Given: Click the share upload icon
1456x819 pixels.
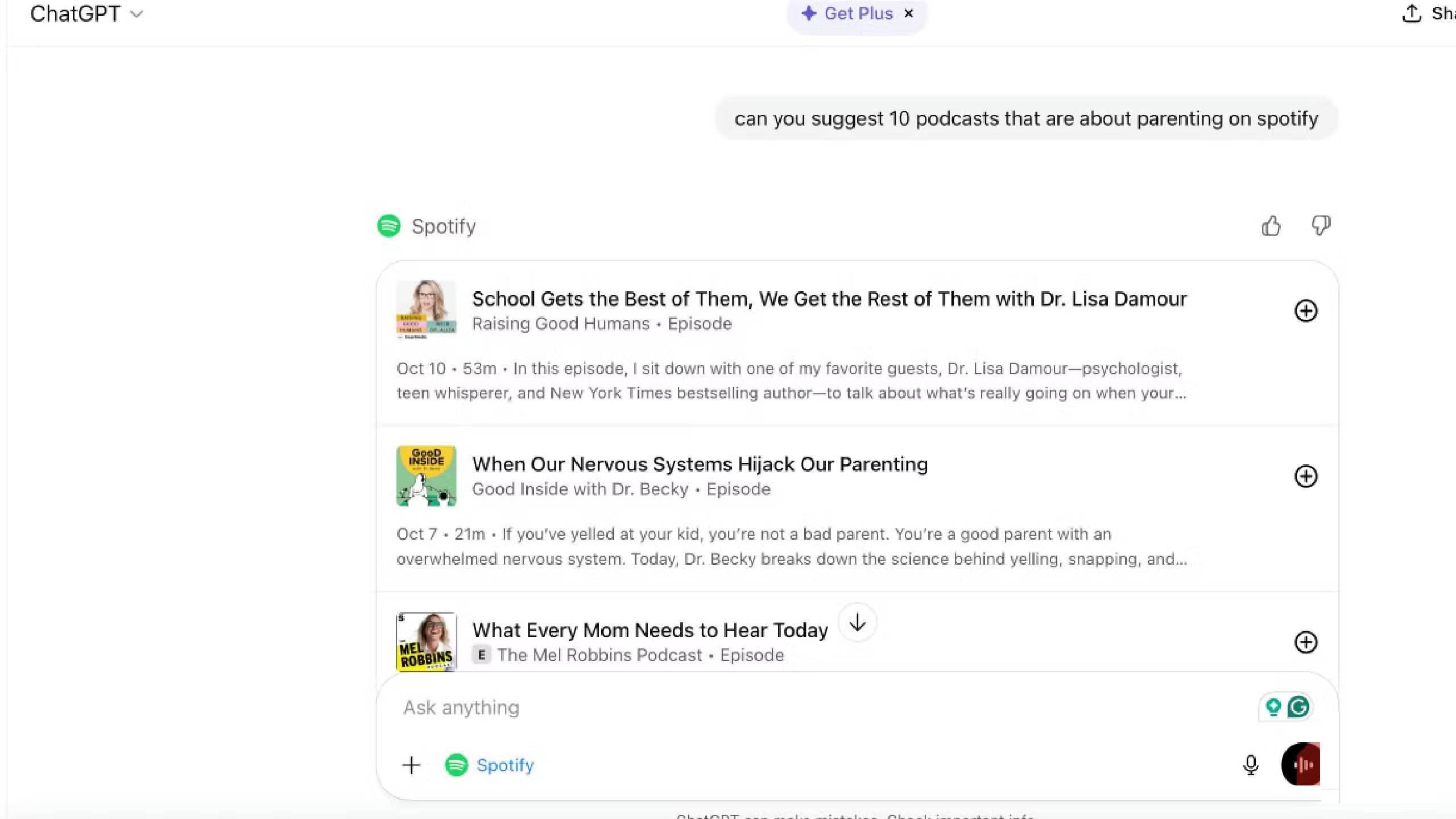Looking at the screenshot, I should (x=1411, y=14).
